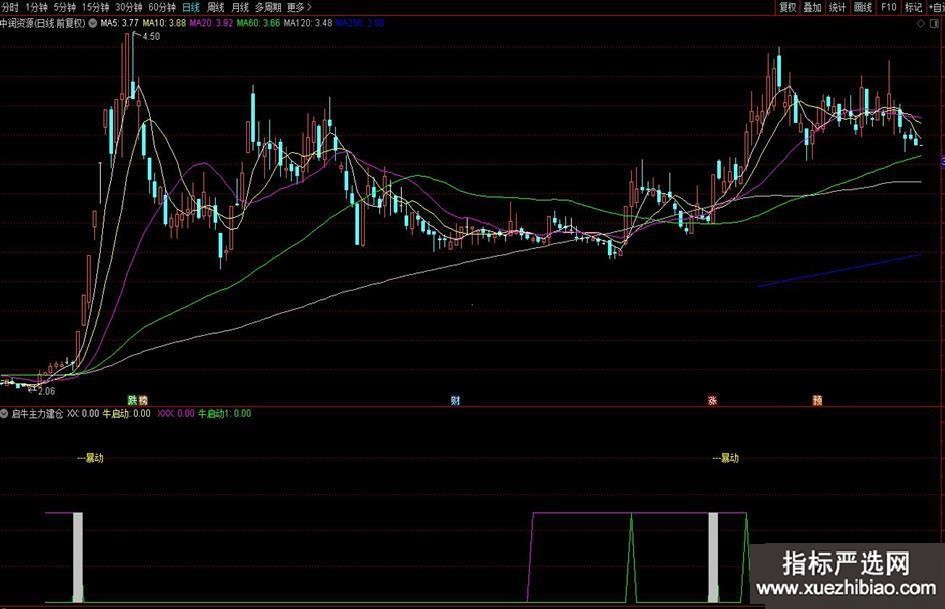945x609 pixels.
Task: Click the 涨 event marker under chart
Action: pyautogui.click(x=713, y=400)
